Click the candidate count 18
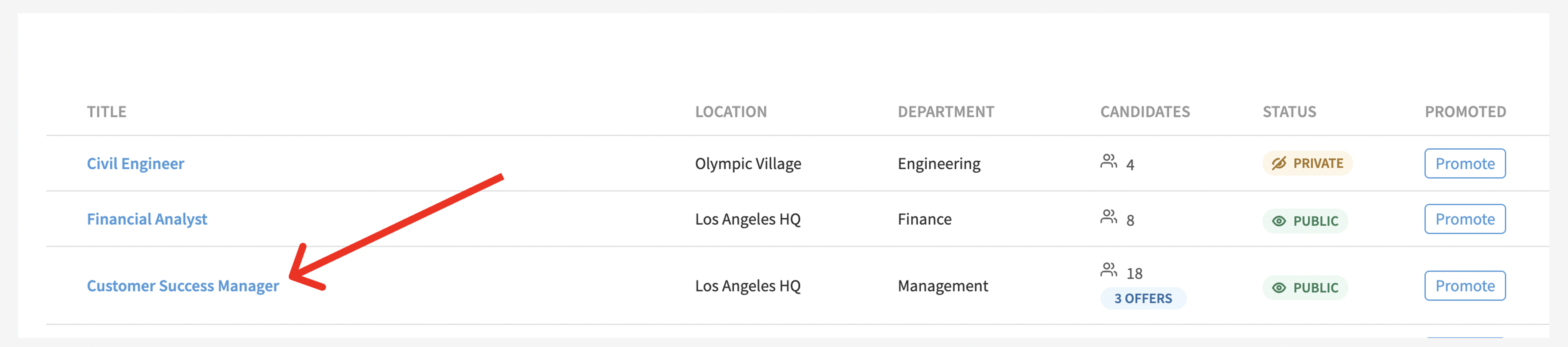The image size is (1568, 347). pyautogui.click(x=1134, y=274)
